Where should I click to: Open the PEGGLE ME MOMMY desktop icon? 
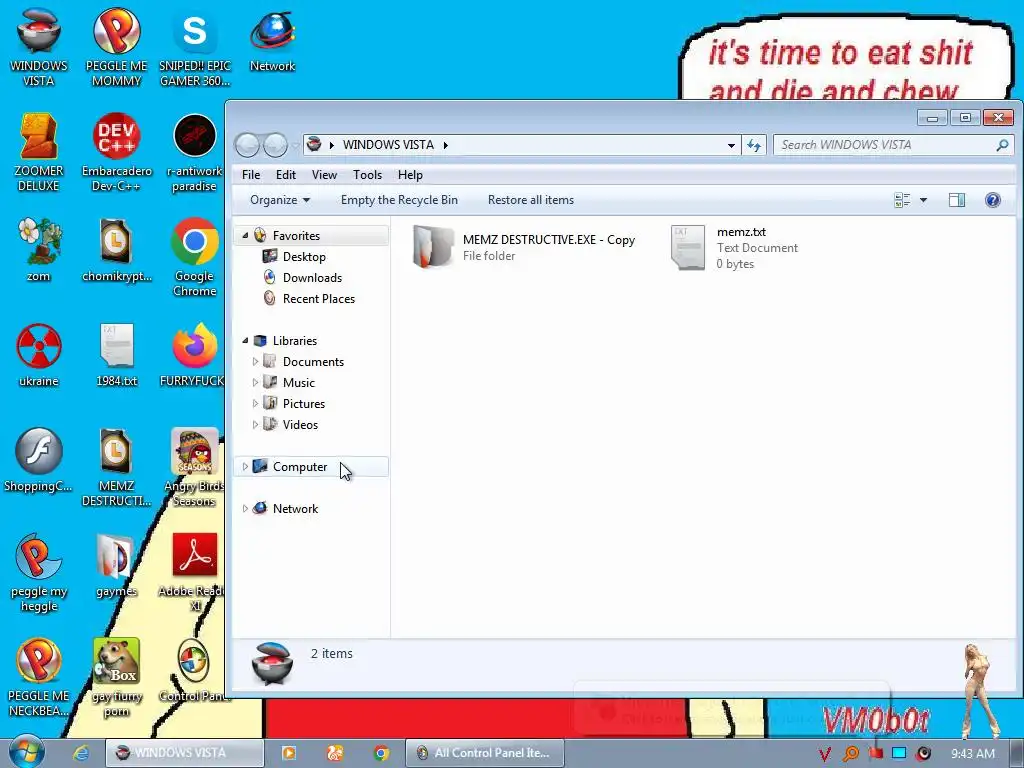(x=116, y=47)
